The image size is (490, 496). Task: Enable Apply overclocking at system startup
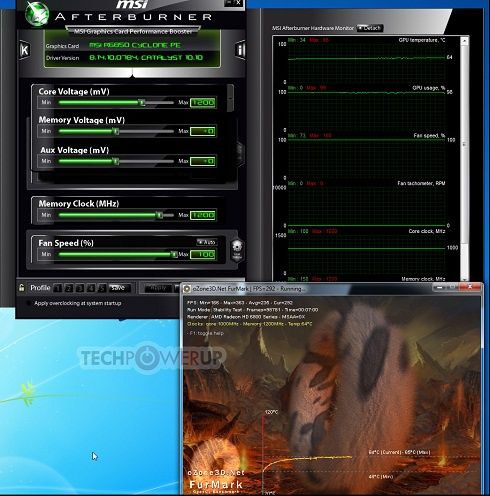29,303
